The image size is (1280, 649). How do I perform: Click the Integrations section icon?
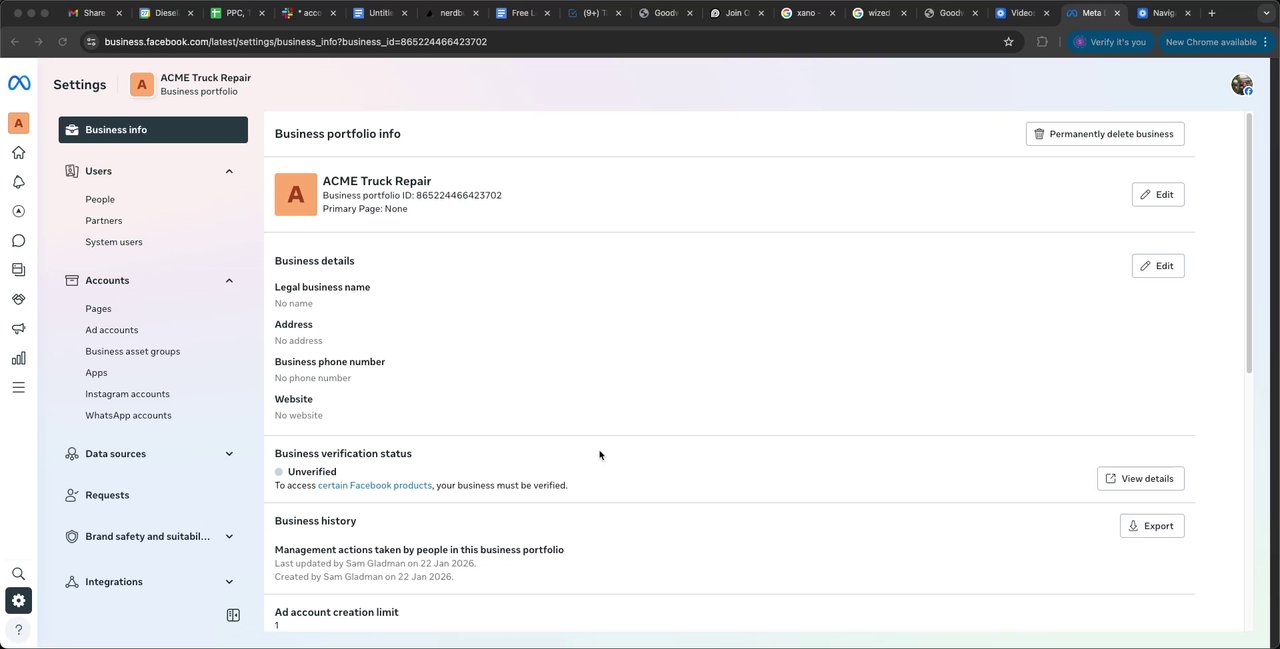[72, 582]
